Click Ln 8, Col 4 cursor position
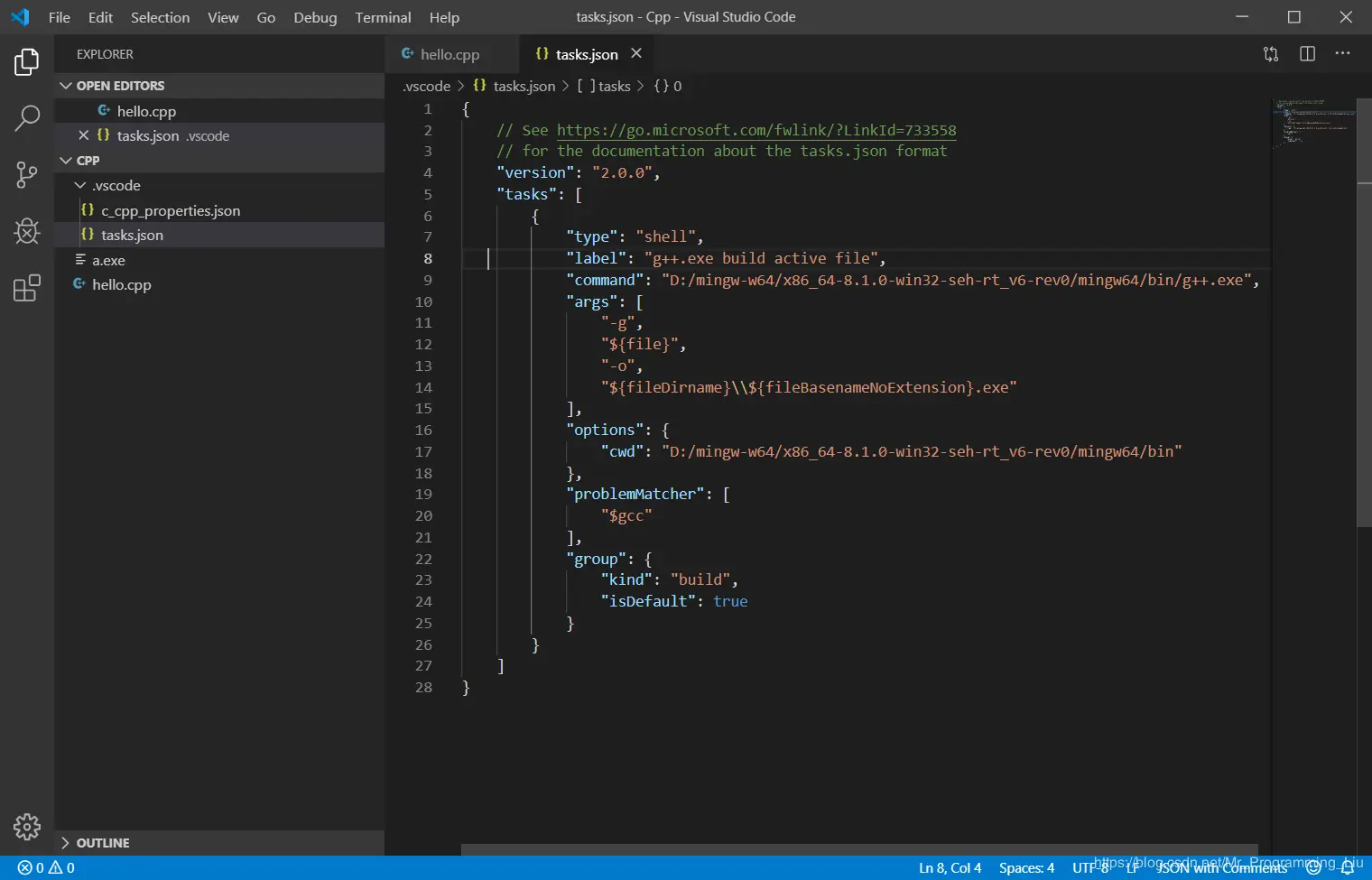Image resolution: width=1372 pixels, height=880 pixels. pos(950,868)
